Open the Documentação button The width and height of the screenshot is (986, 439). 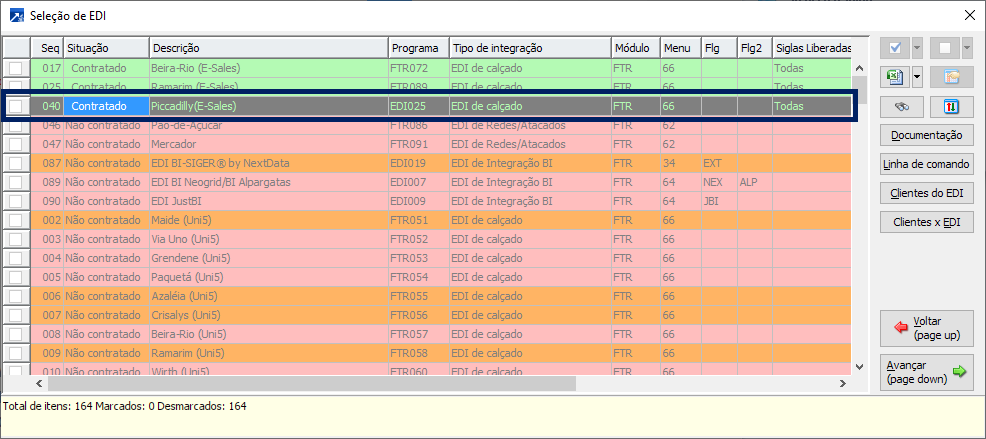click(x=927, y=135)
